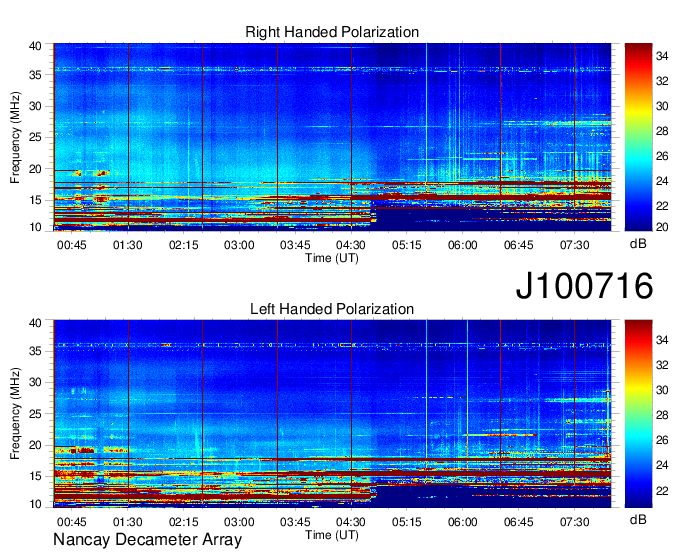Click the '20' frequency tick of Left Handed plot
Viewport: 680px width, 552px height.
pos(35,445)
